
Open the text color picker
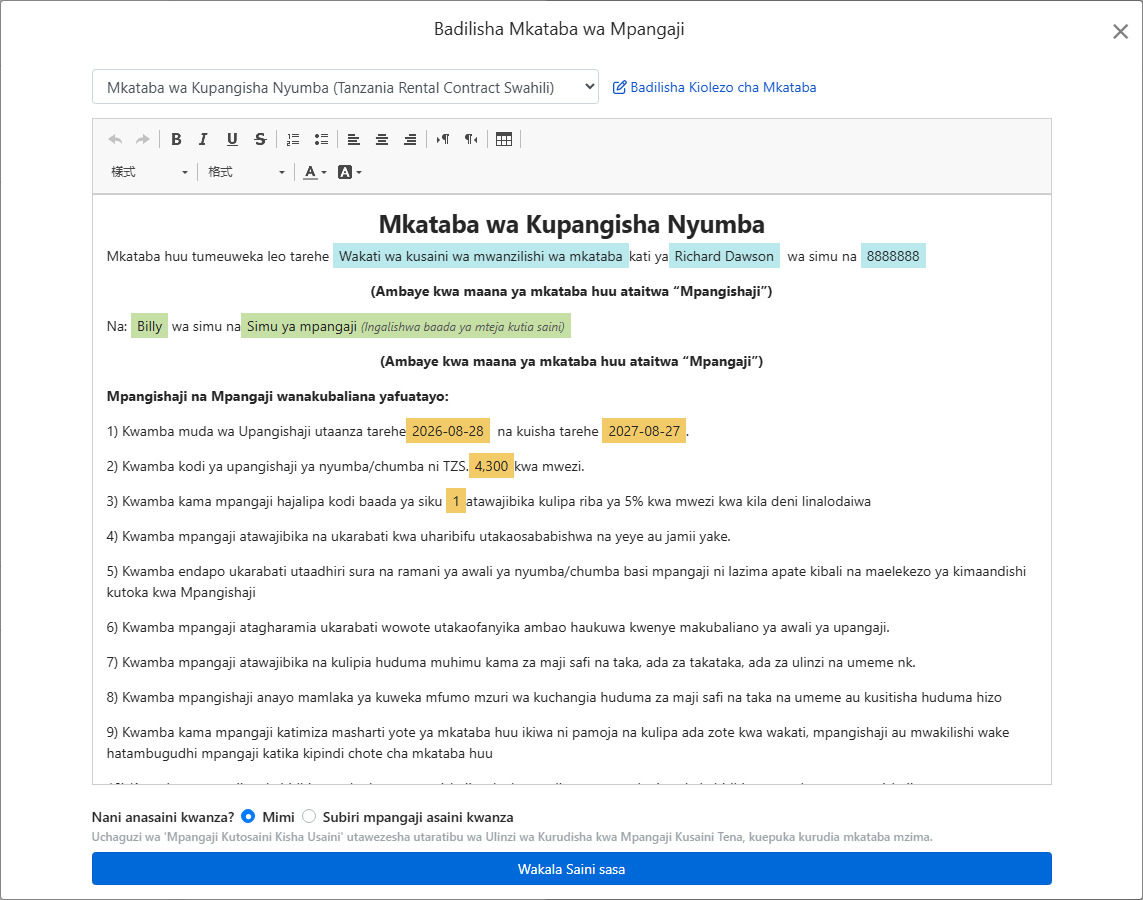pyautogui.click(x=315, y=172)
